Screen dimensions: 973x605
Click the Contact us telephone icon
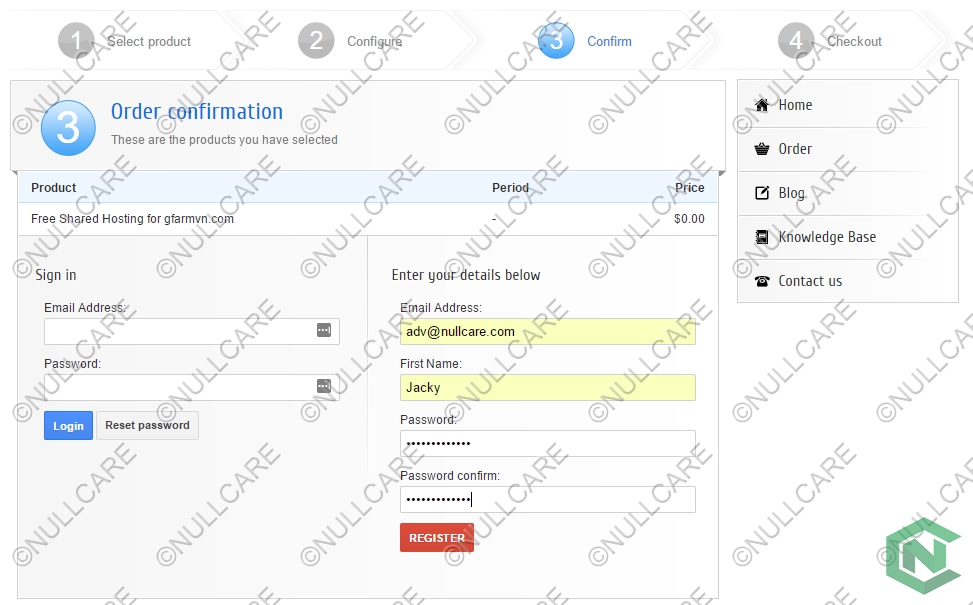(762, 281)
